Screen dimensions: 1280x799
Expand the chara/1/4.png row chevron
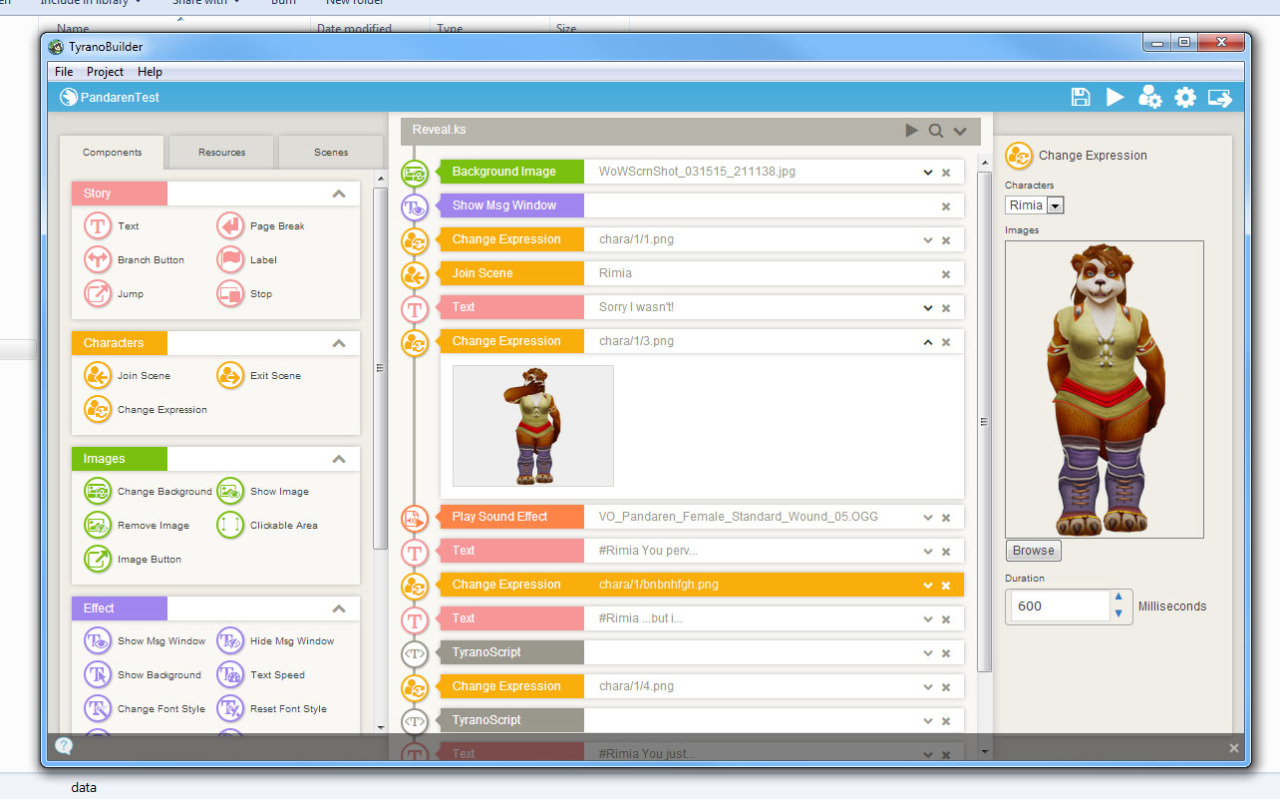point(928,687)
